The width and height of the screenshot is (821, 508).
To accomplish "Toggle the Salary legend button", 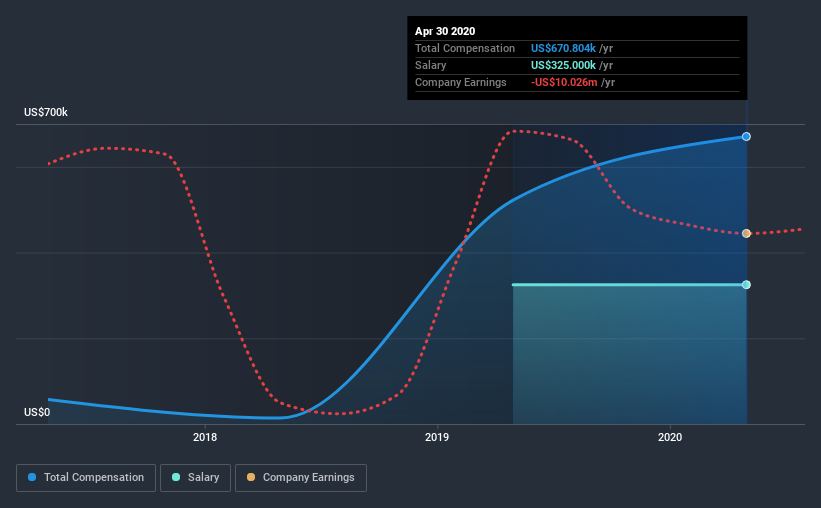I will coord(195,478).
